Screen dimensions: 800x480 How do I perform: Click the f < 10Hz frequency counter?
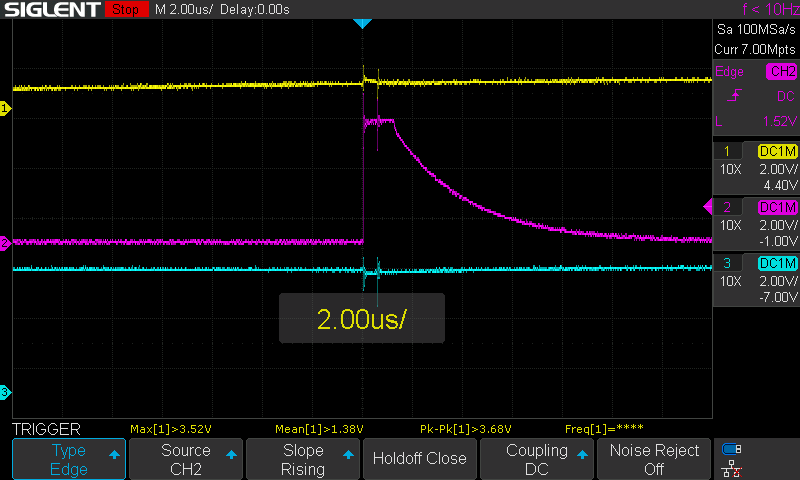[x=770, y=9]
